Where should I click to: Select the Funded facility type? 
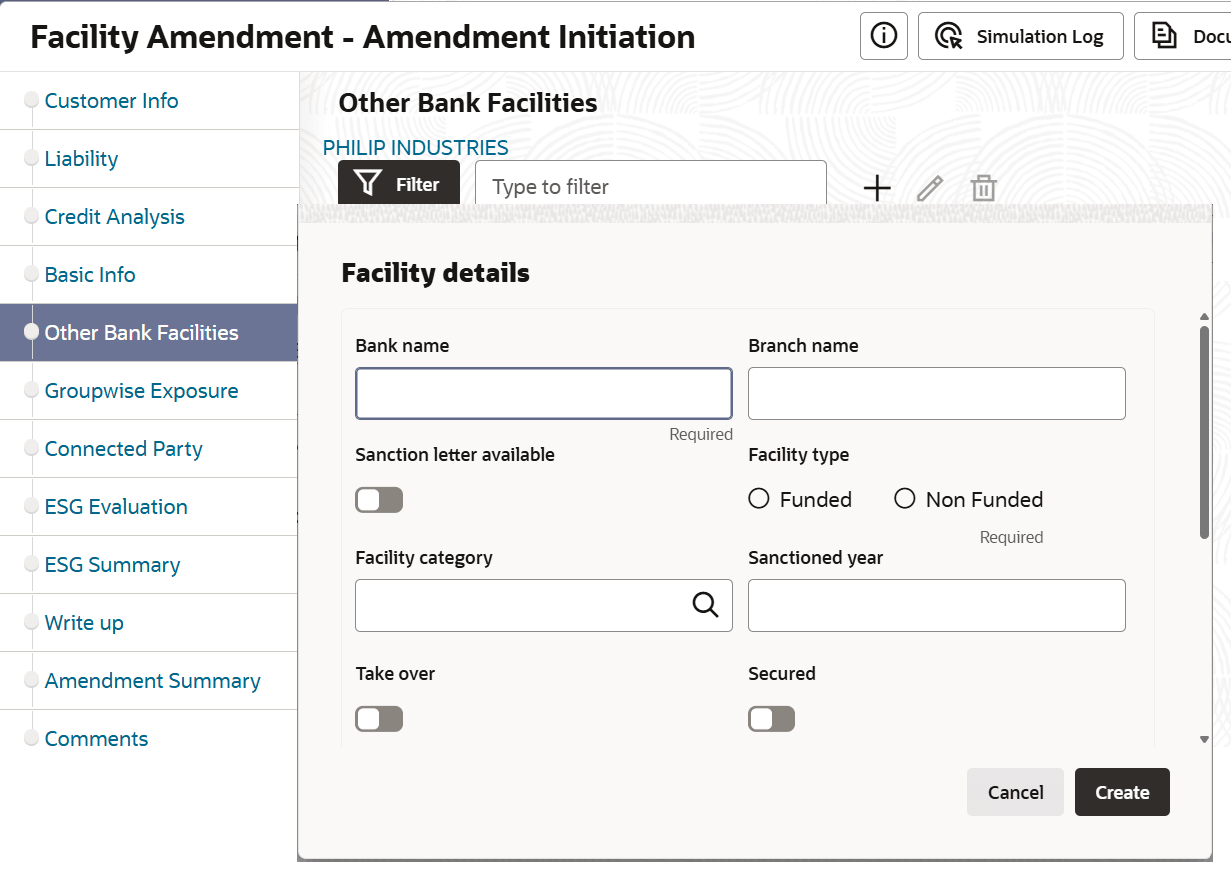click(759, 499)
